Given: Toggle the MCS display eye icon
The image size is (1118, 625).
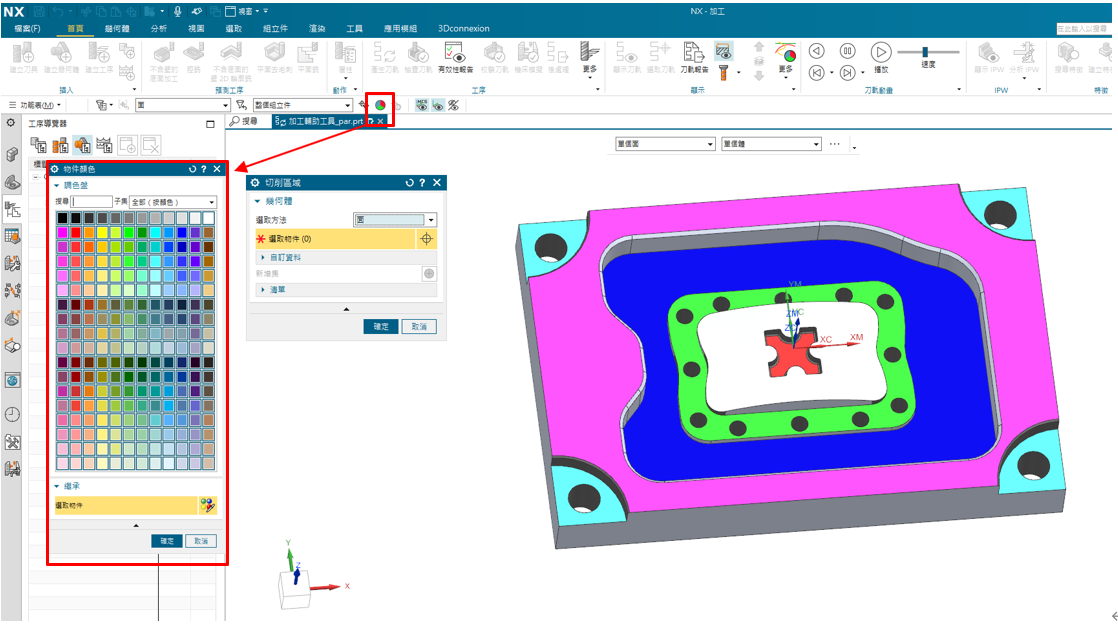Looking at the screenshot, I should point(422,105).
